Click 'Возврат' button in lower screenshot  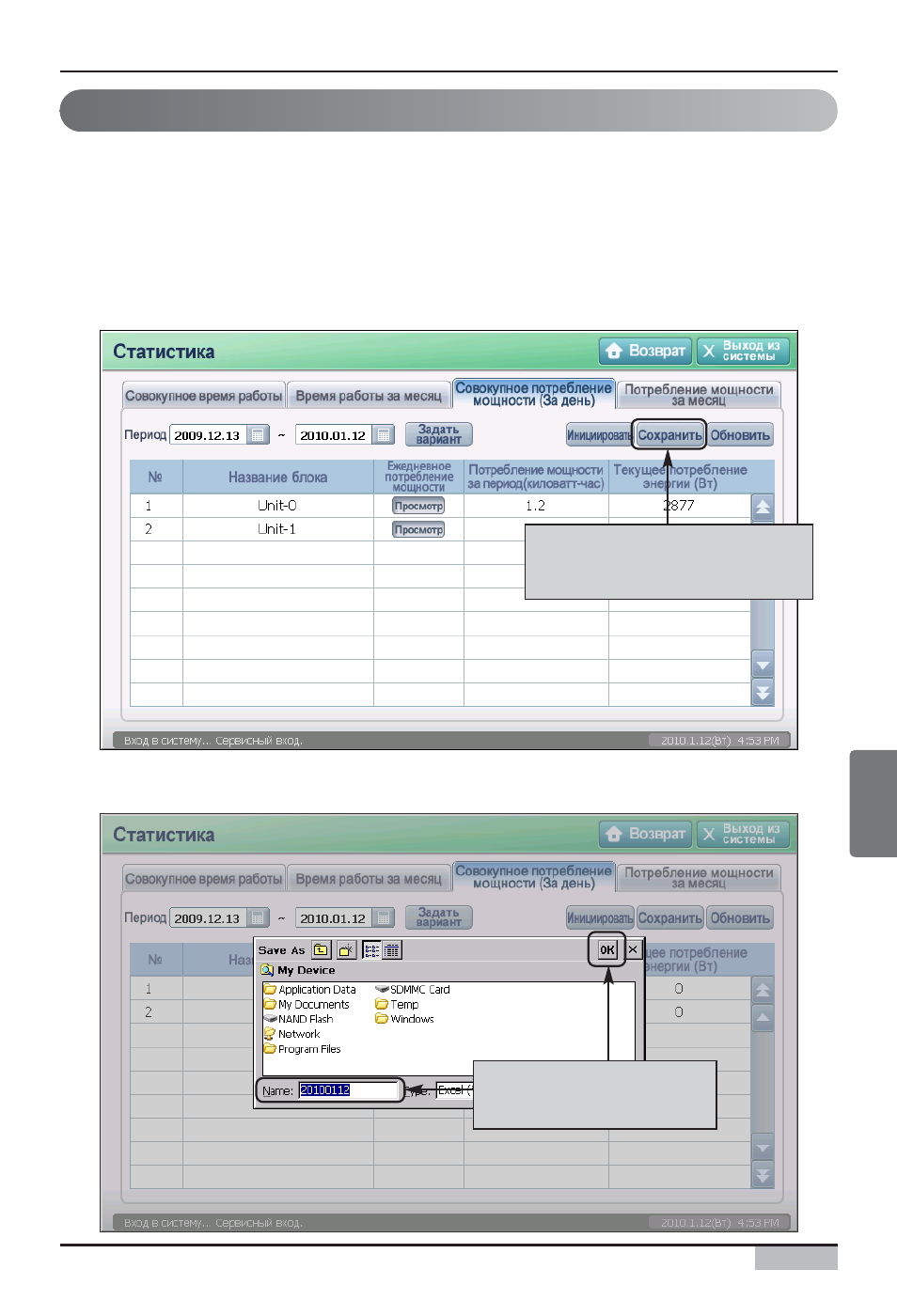[x=646, y=834]
